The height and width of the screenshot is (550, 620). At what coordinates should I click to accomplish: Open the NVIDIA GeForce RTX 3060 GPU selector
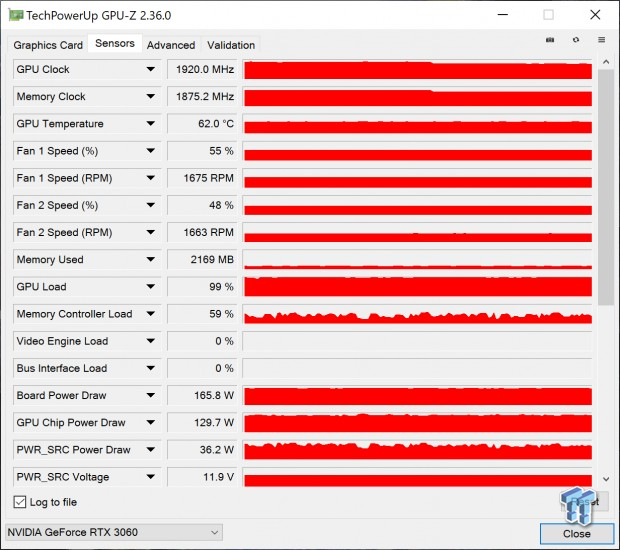[x=114, y=533]
